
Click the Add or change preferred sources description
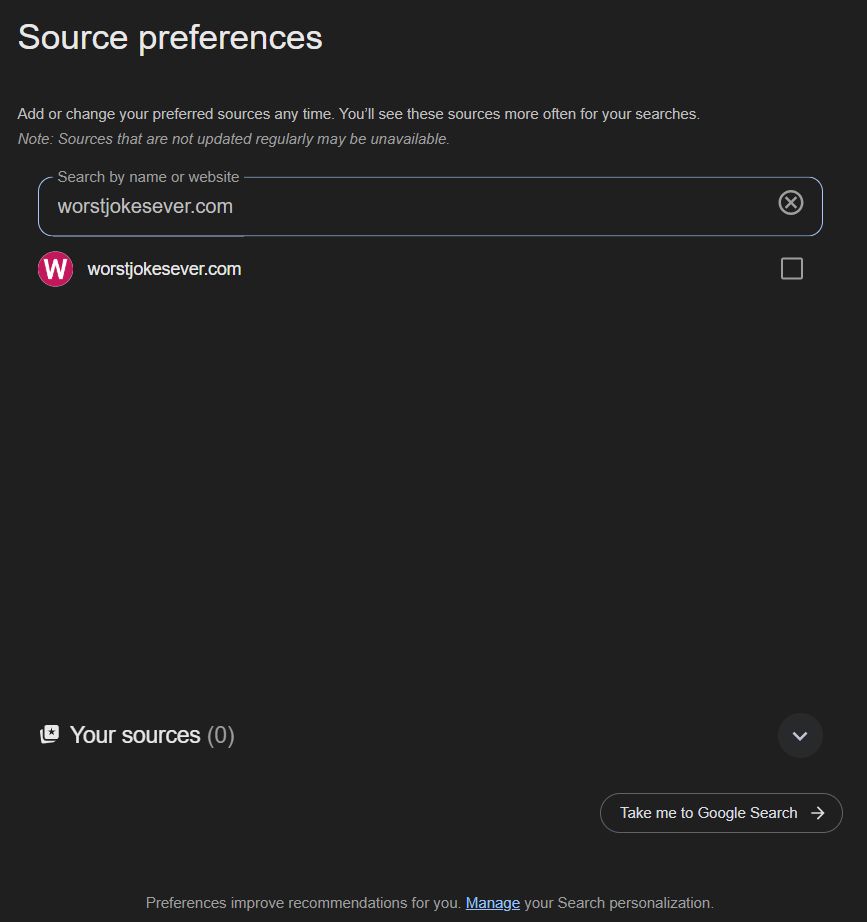pyautogui.click(x=176, y=114)
